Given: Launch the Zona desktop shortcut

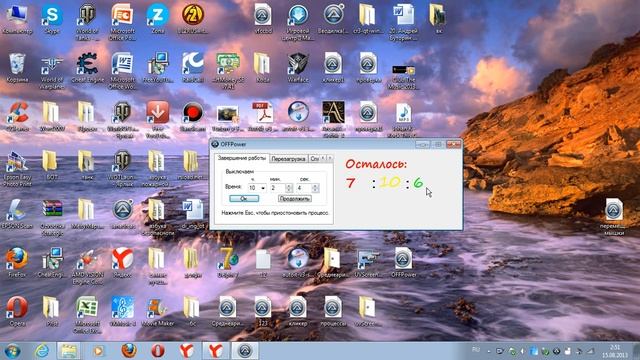Looking at the screenshot, I should (x=157, y=18).
